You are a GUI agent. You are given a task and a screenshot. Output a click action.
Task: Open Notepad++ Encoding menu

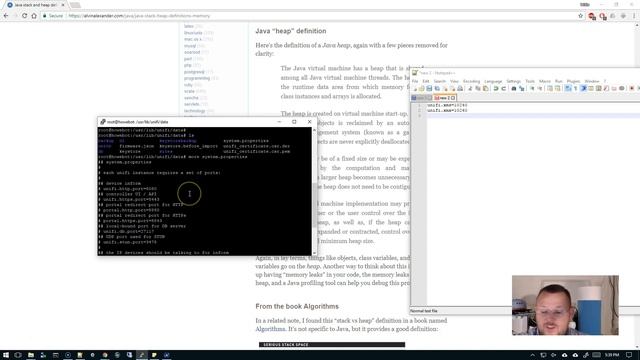tap(471, 81)
